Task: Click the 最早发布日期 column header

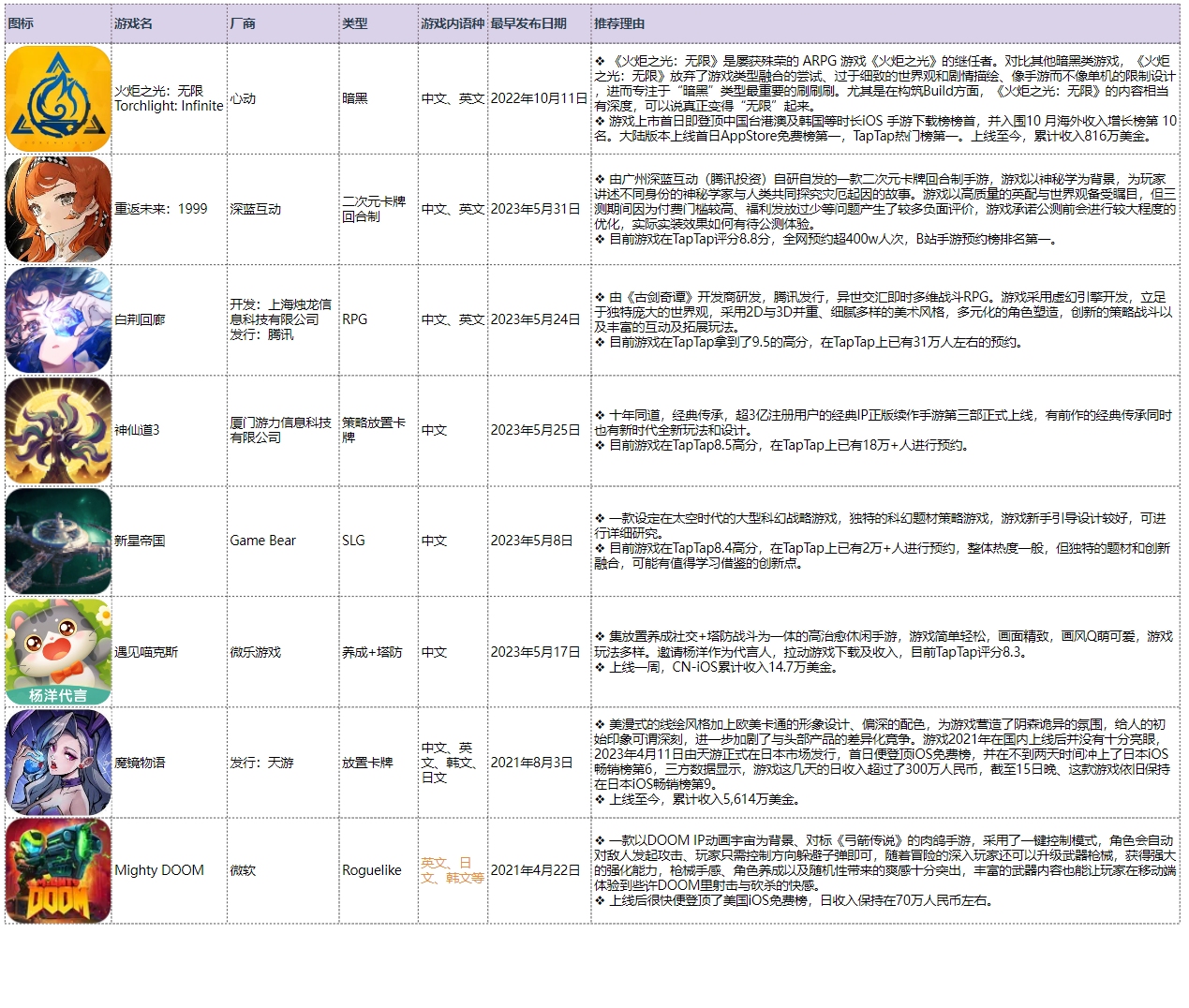Action: 528,23
